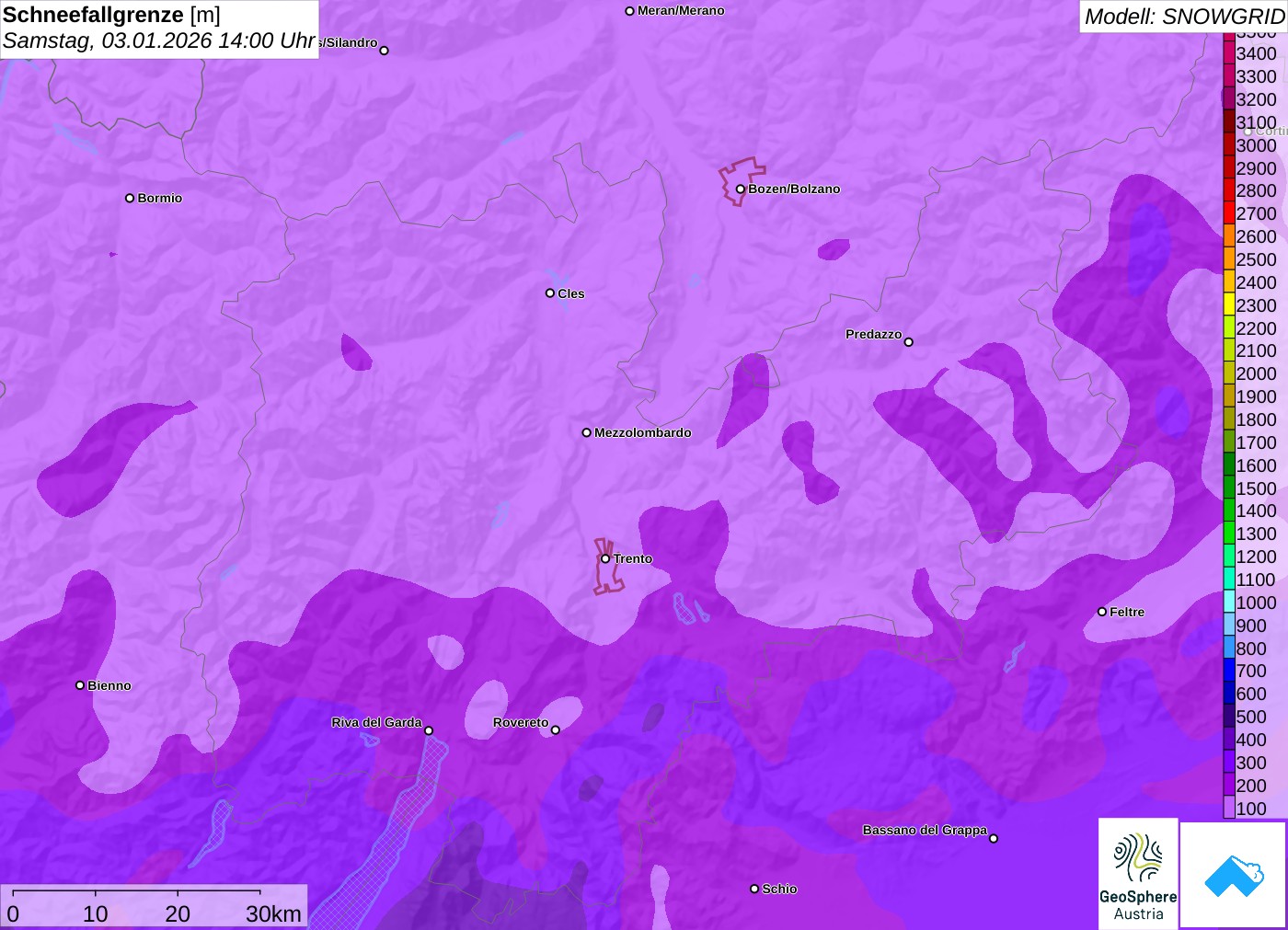This screenshot has width=1288, height=930.
Task: Click the Cles city marker dot
Action: click(550, 293)
